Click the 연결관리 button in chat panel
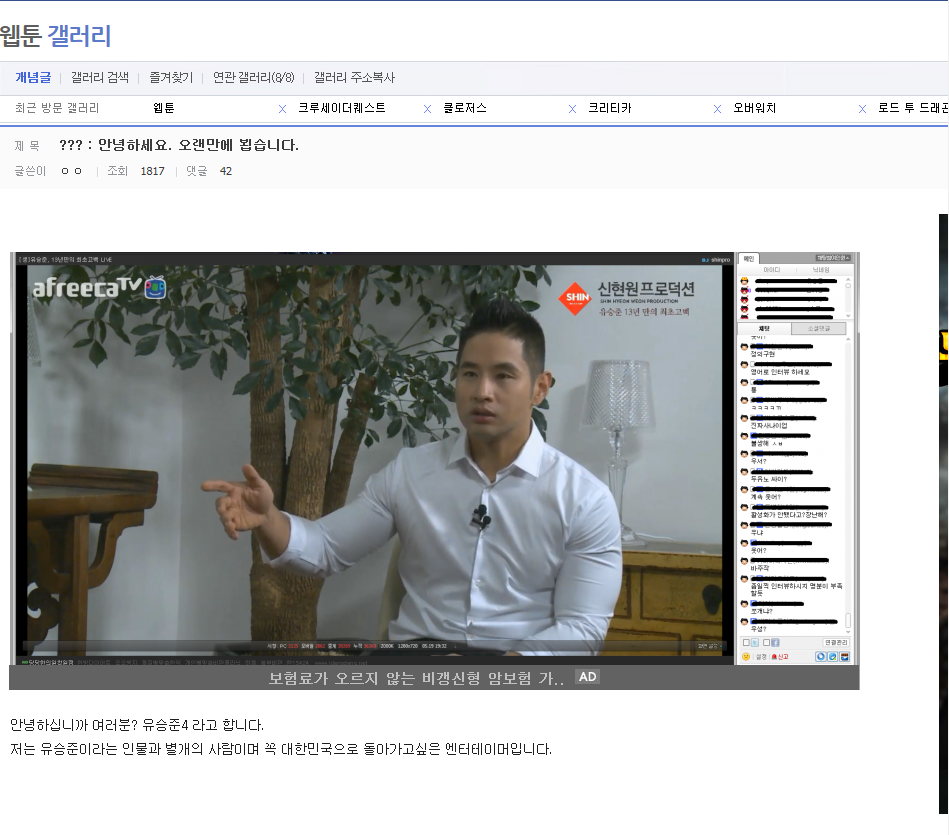Viewport: 949px width, 835px height. click(x=836, y=643)
